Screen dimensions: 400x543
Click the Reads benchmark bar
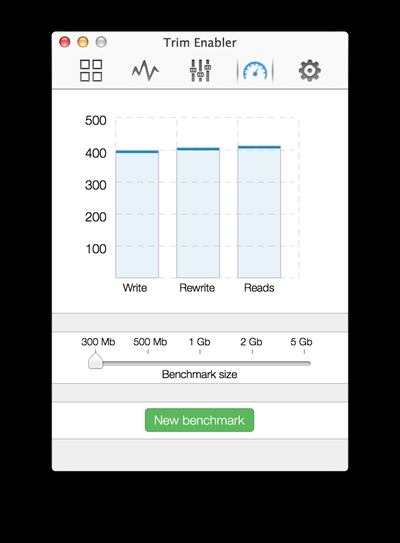click(x=259, y=212)
